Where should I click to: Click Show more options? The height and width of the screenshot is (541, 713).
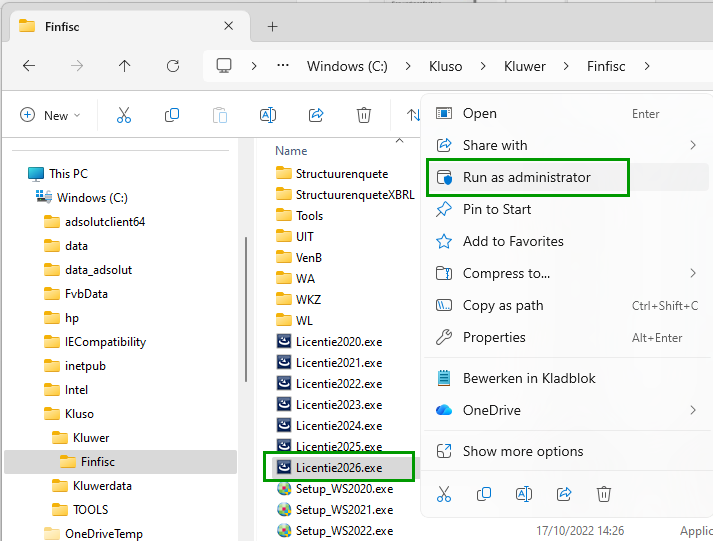click(x=523, y=451)
